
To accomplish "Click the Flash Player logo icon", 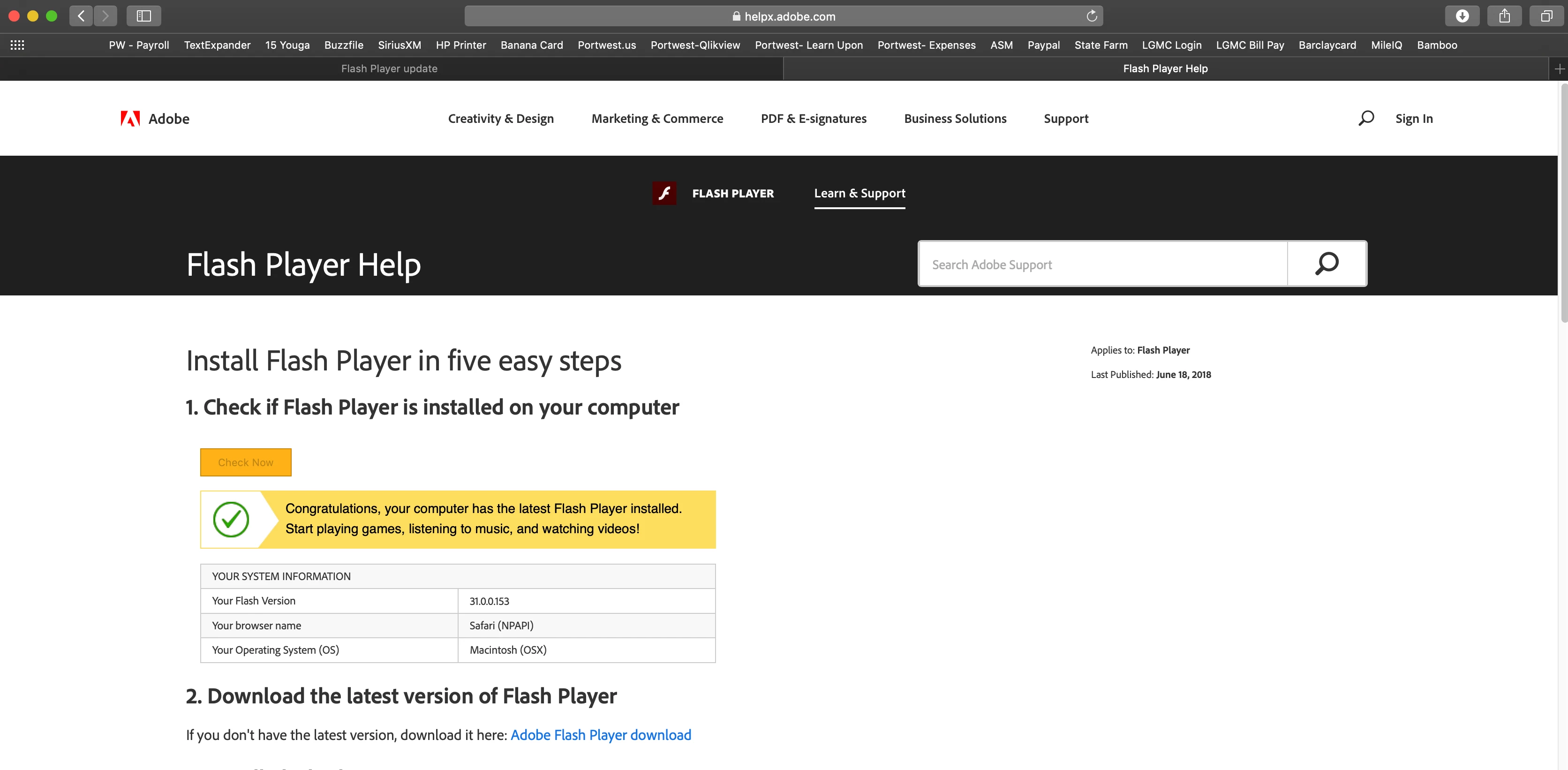I will tap(664, 193).
